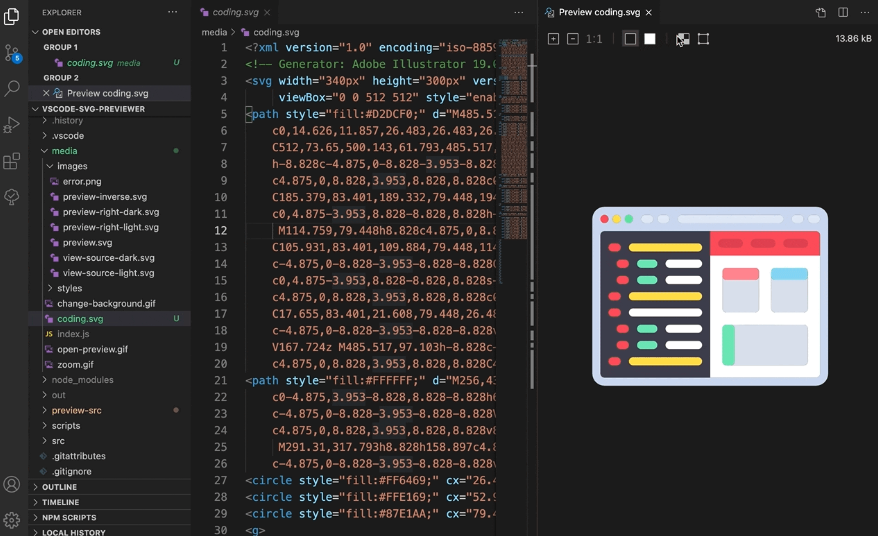The width and height of the screenshot is (878, 536).
Task: Open the Explorer view in activity bar
Action: point(11,16)
